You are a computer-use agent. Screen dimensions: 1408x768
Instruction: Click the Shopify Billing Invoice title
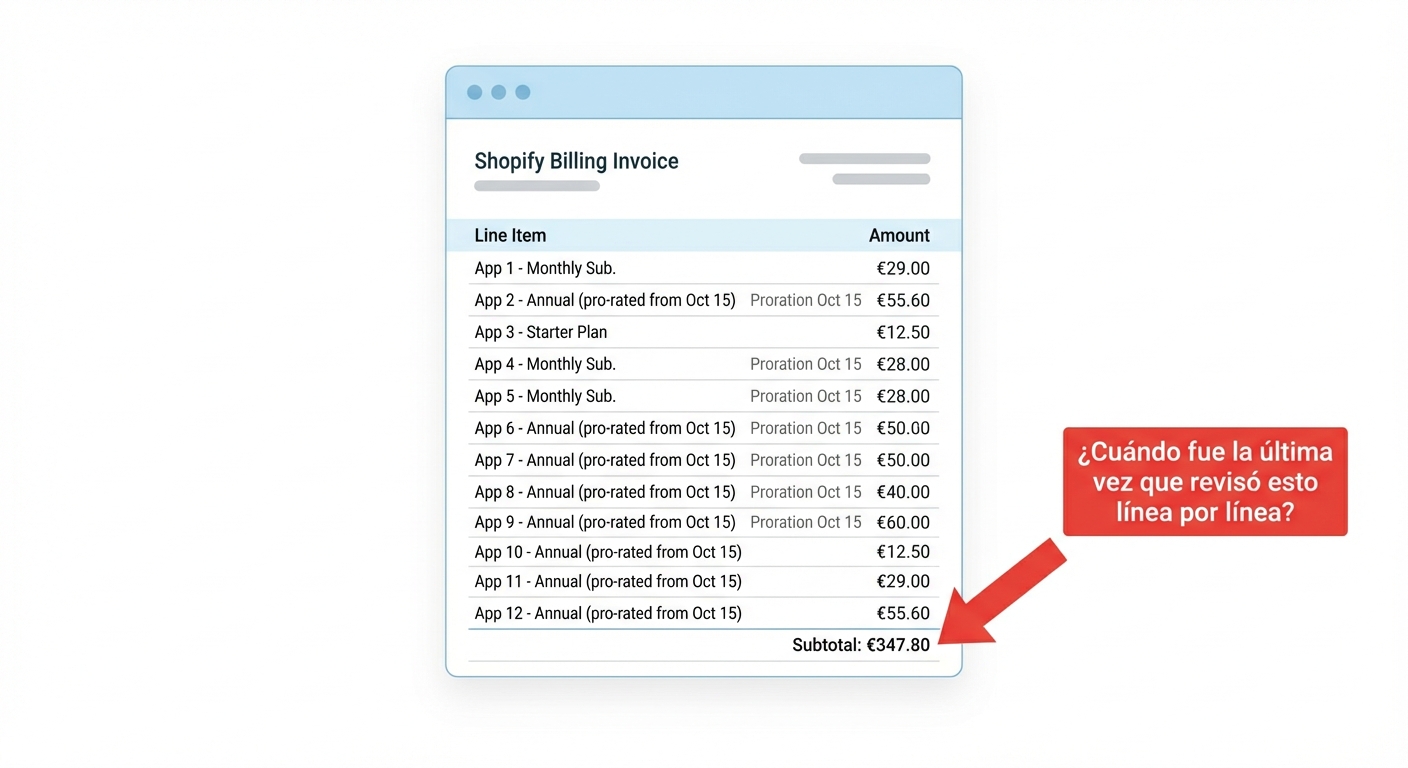pos(576,161)
